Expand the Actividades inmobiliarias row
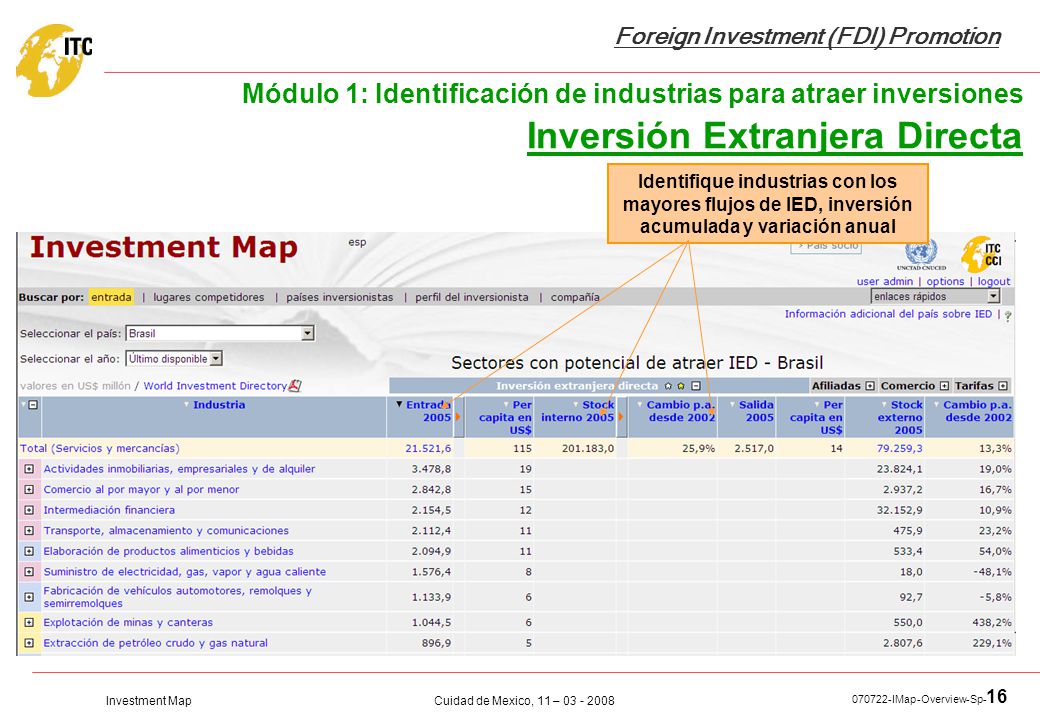The height and width of the screenshot is (720, 1040). coord(29,469)
